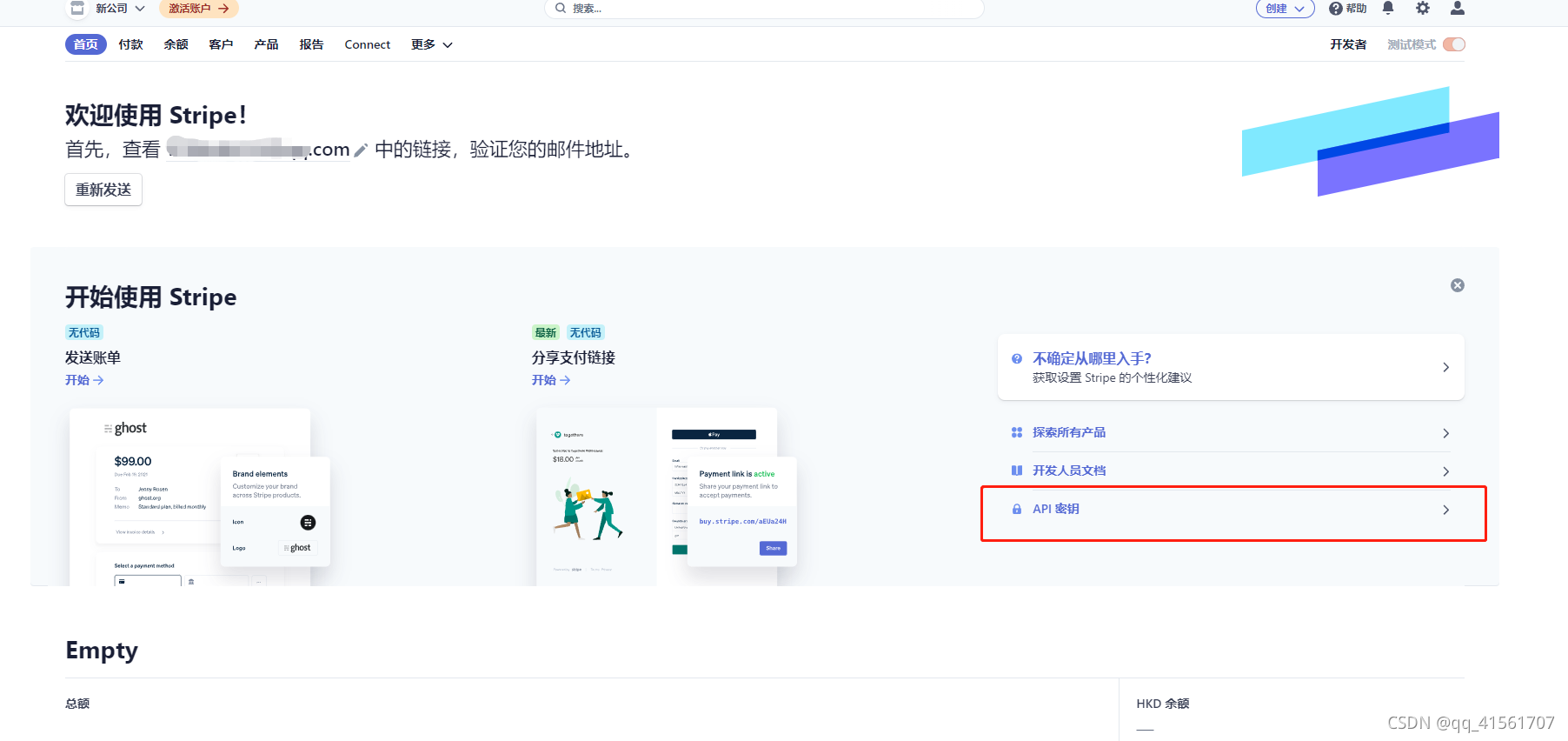The height and width of the screenshot is (741, 1568).
Task: Focus the 搜索 search field
Action: click(764, 9)
